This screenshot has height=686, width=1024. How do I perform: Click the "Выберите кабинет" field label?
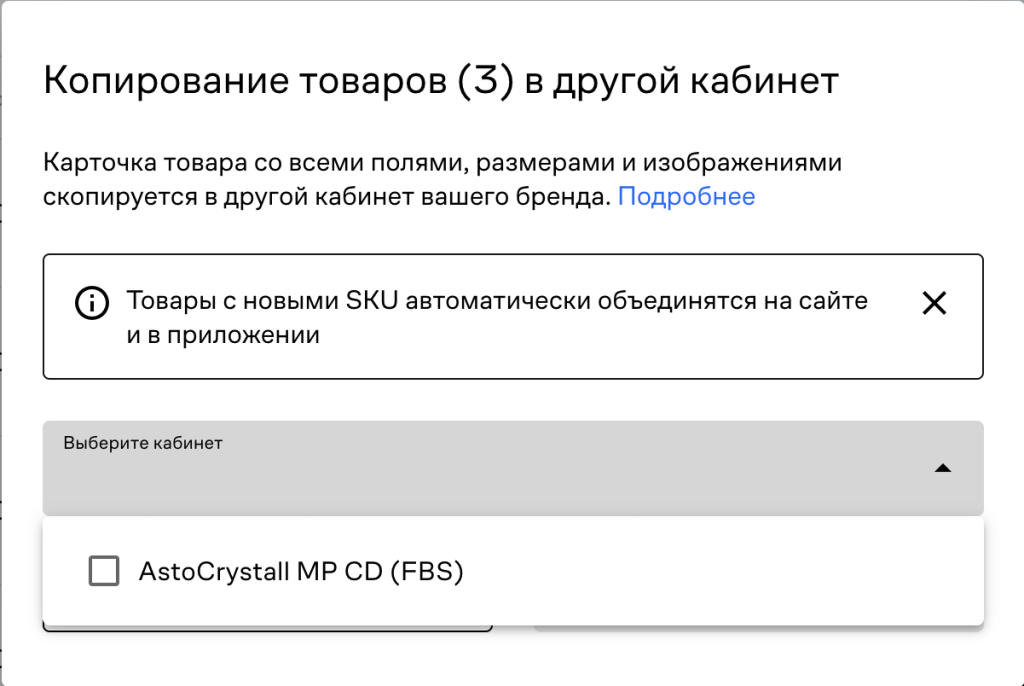click(143, 443)
